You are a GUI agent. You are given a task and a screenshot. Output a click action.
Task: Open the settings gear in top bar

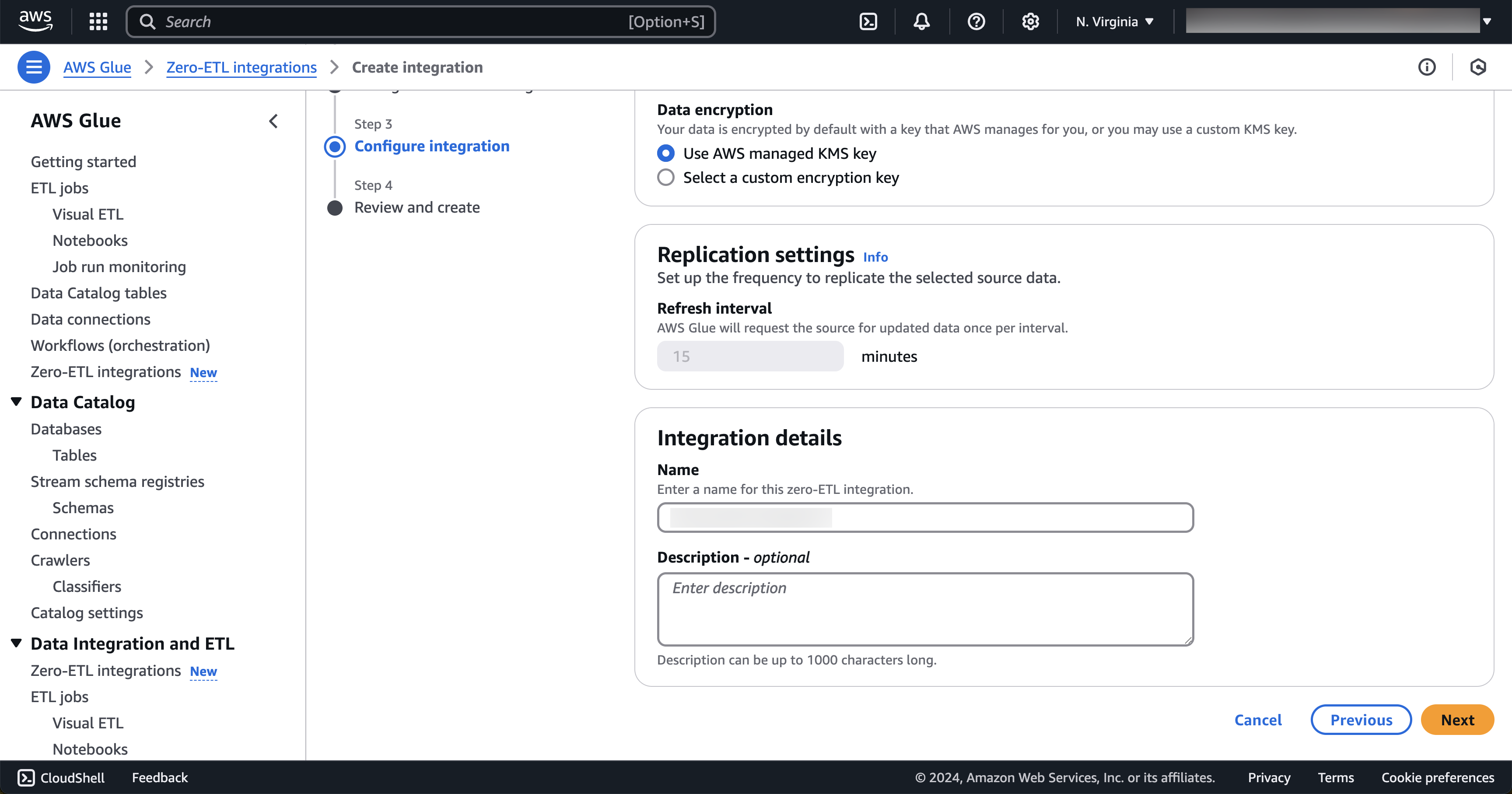coord(1030,22)
